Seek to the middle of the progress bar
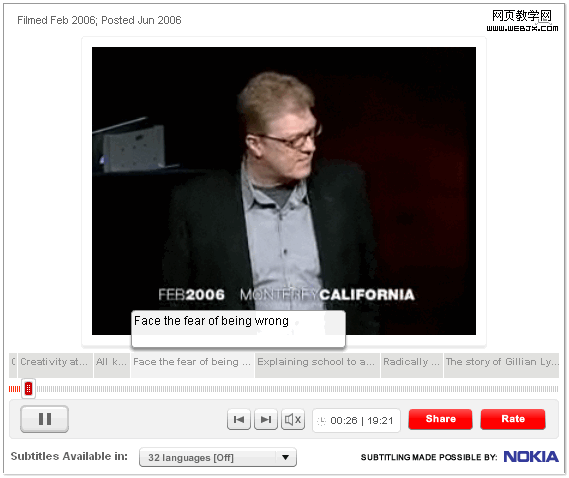Image resolution: width=569 pixels, height=478 pixels. pyautogui.click(x=284, y=389)
